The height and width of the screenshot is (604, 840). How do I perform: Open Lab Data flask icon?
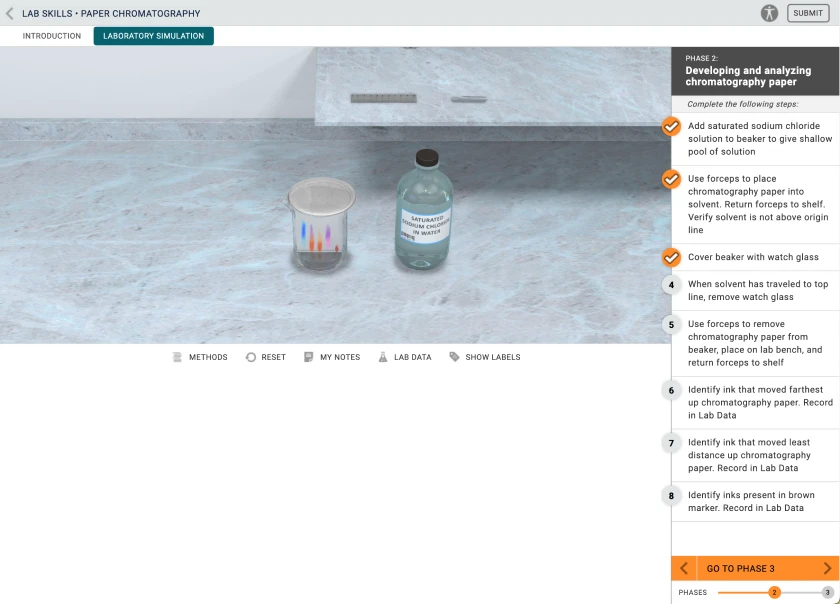tap(383, 357)
